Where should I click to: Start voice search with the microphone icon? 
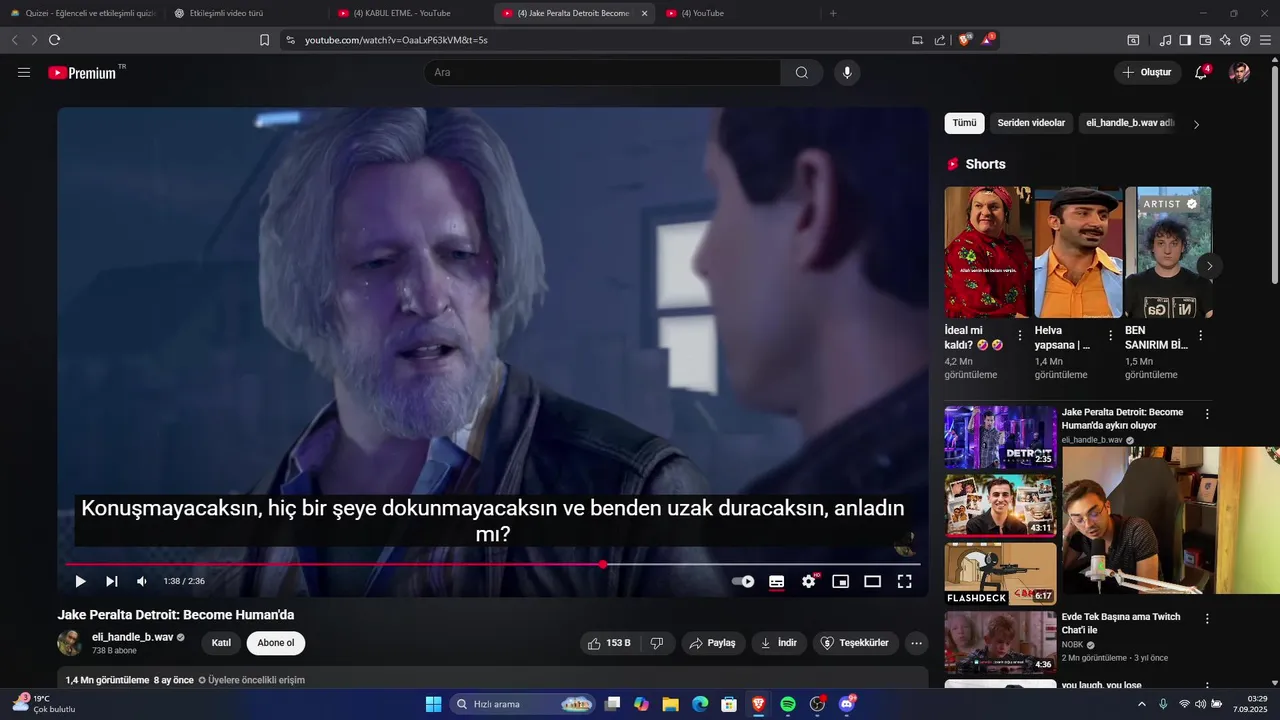click(x=847, y=72)
